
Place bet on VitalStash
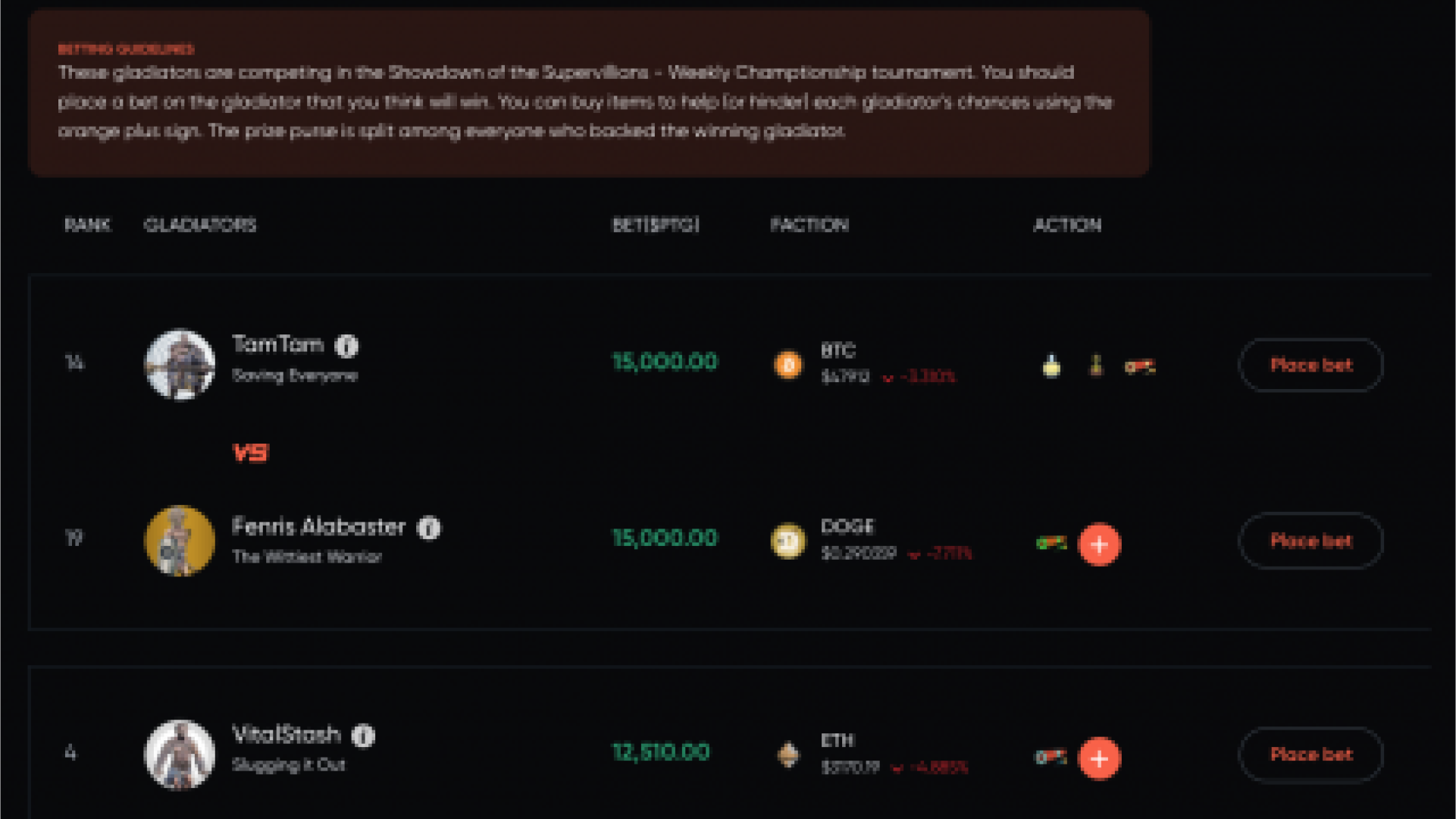[x=1311, y=755]
